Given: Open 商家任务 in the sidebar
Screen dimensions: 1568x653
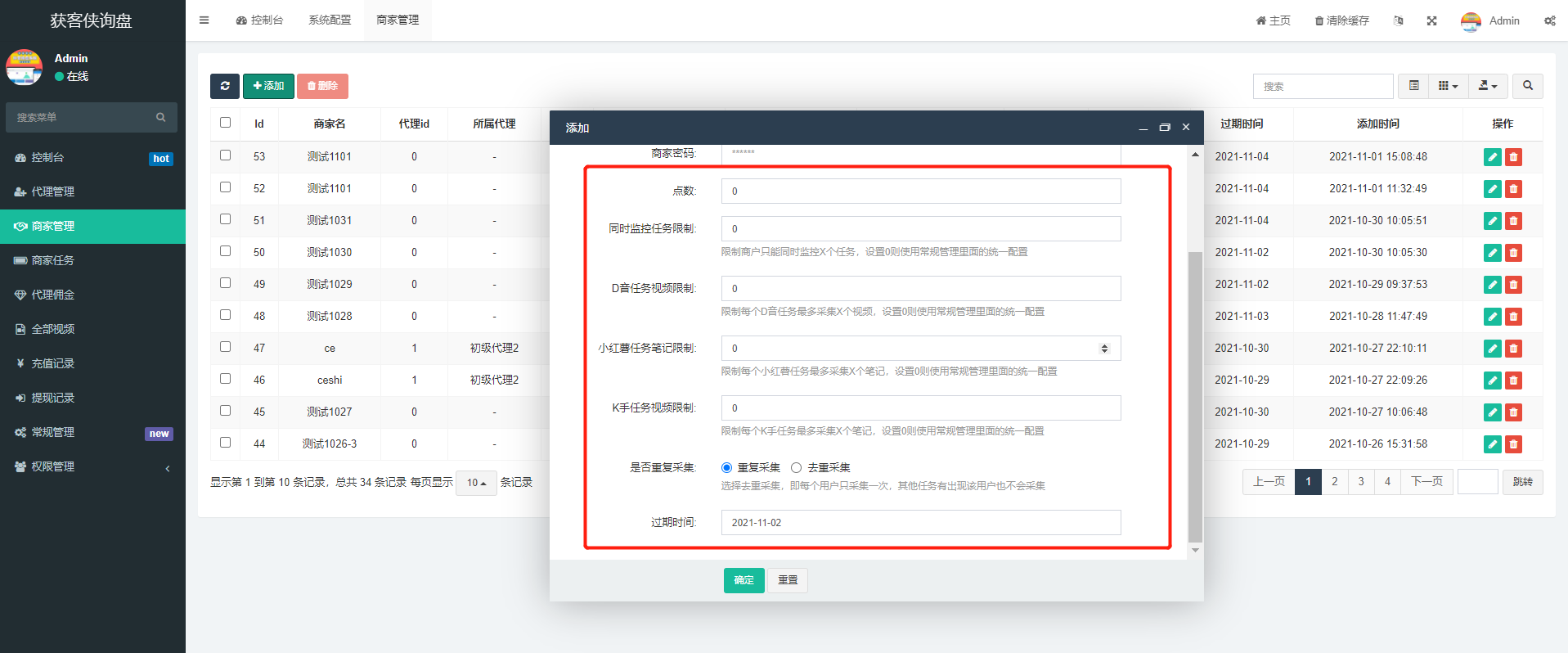Looking at the screenshot, I should 53,260.
